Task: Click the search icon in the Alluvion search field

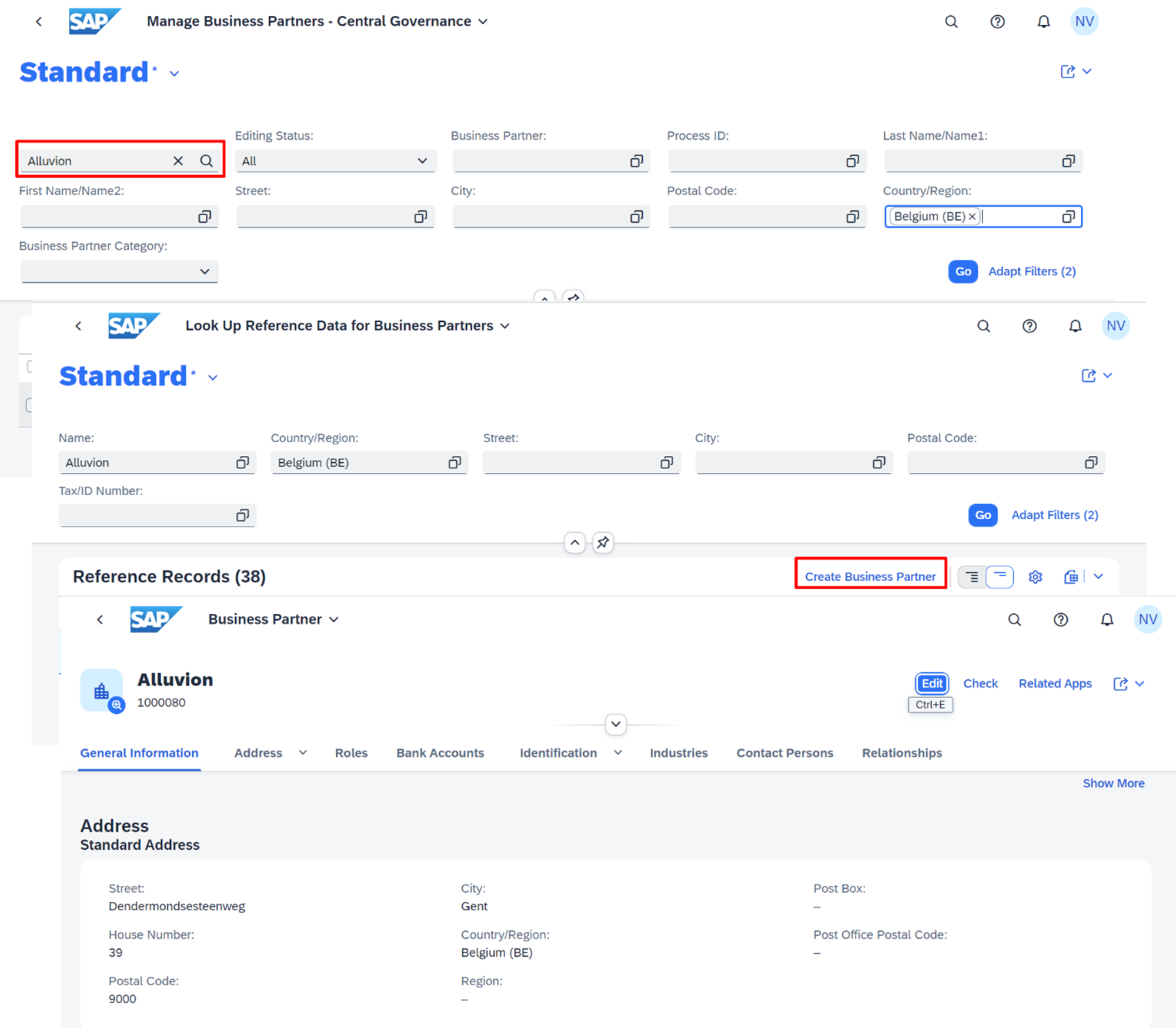Action: (x=206, y=161)
